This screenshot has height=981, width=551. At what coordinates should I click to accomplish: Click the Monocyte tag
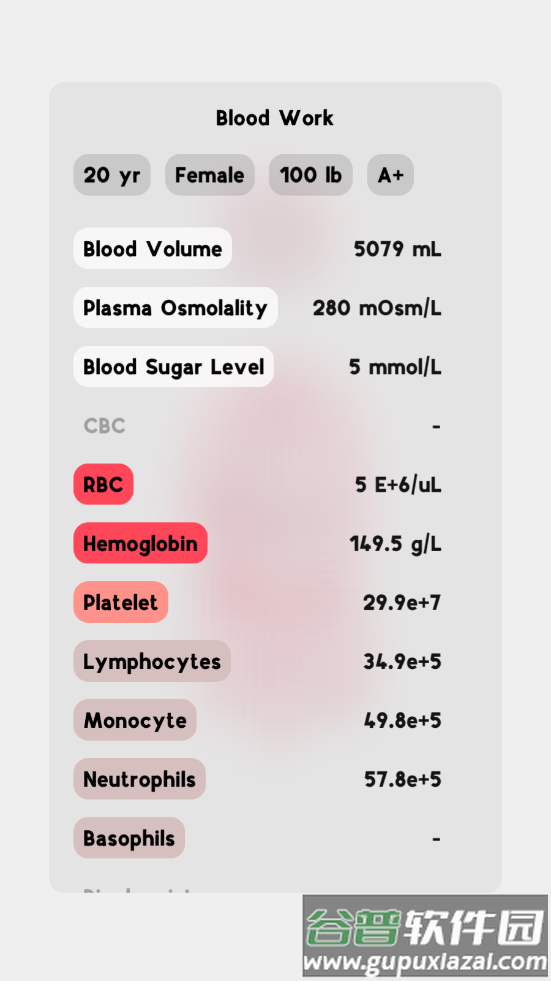pyautogui.click(x=135, y=720)
